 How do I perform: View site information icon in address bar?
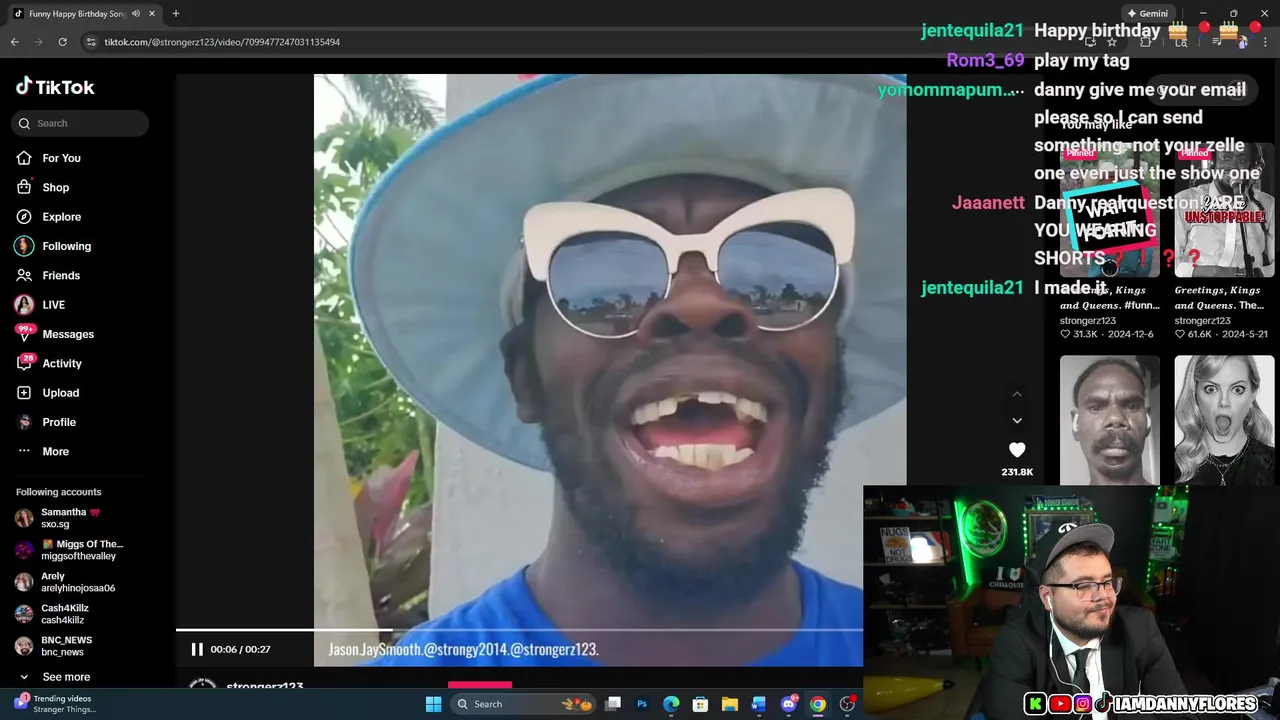(x=91, y=42)
